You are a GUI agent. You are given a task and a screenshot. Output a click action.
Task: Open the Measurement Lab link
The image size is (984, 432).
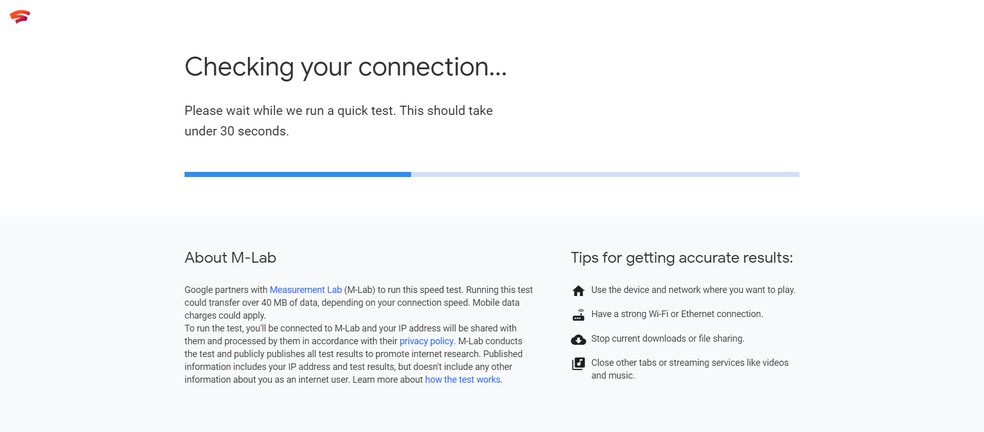point(305,290)
